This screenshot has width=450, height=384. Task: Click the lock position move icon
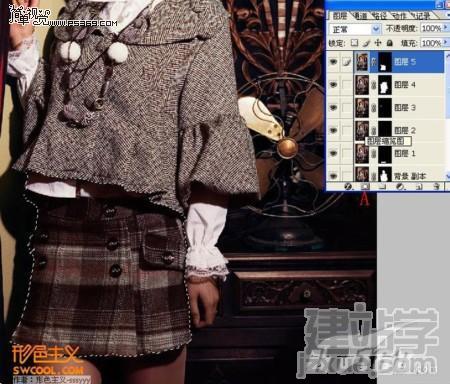pyautogui.click(x=378, y=43)
